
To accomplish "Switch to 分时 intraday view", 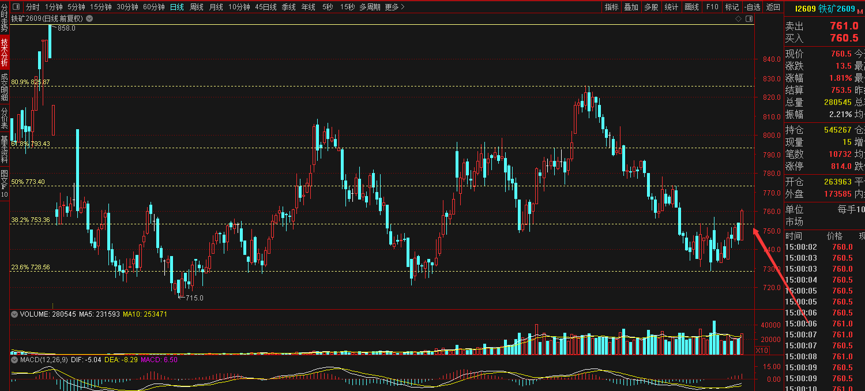I will tap(33, 7).
